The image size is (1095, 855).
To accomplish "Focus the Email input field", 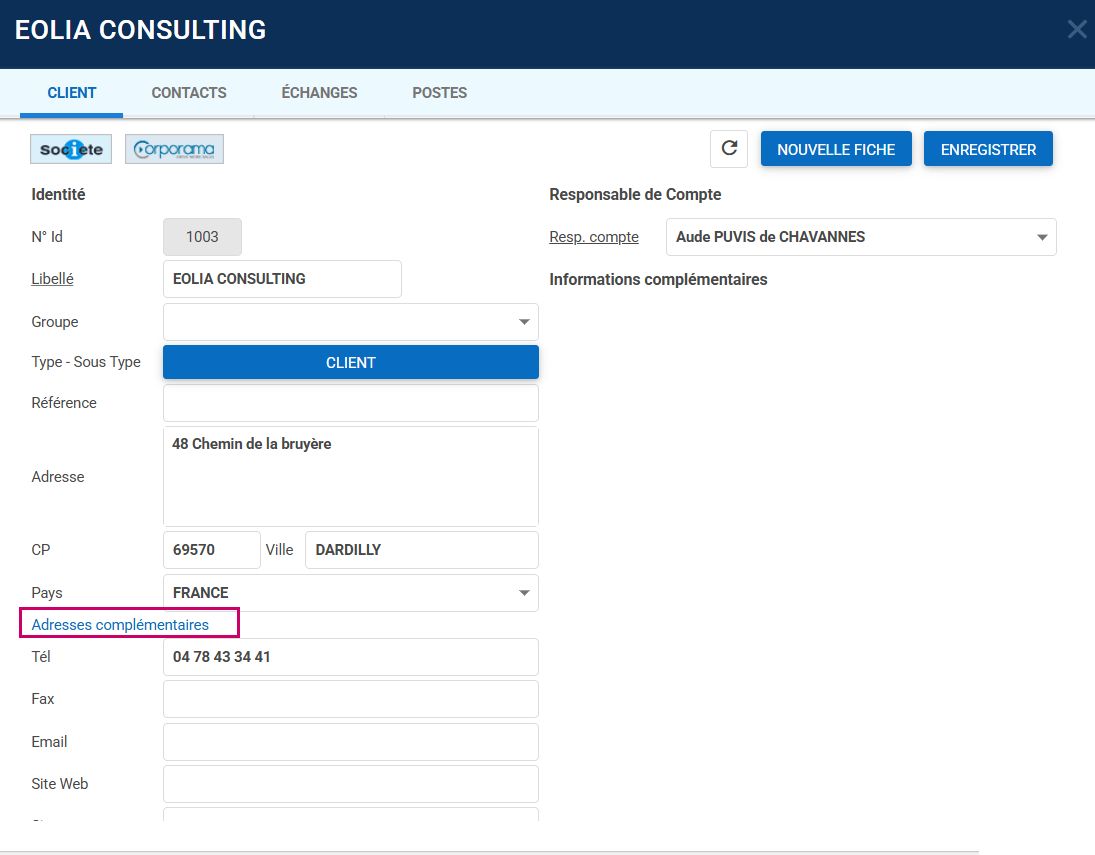I will click(x=350, y=742).
